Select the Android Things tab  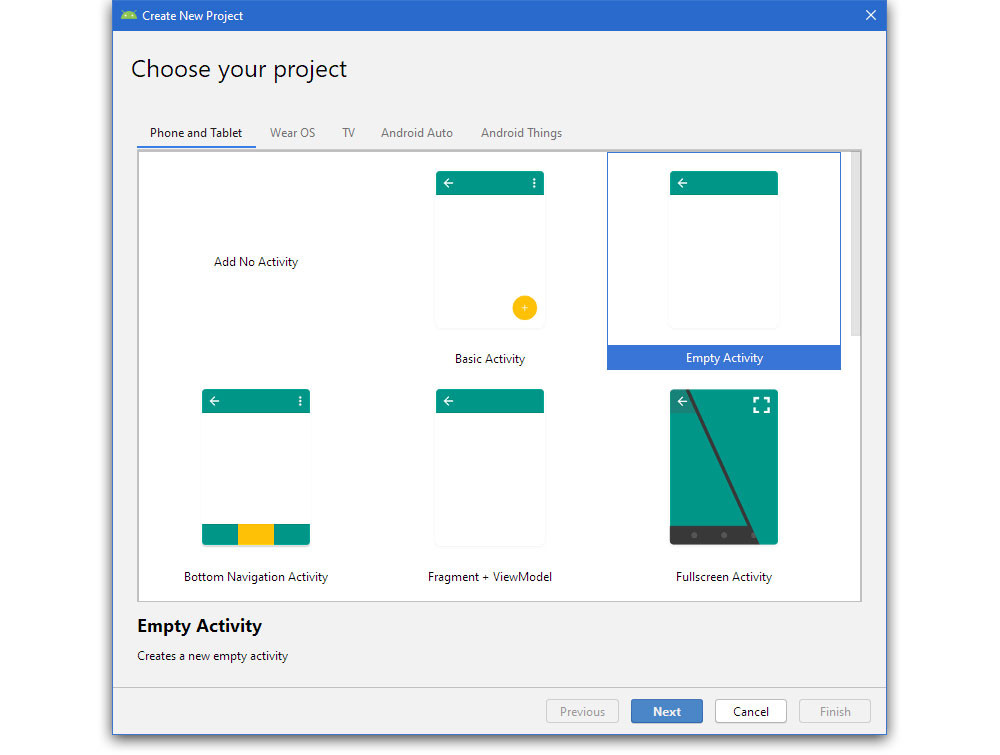[521, 132]
